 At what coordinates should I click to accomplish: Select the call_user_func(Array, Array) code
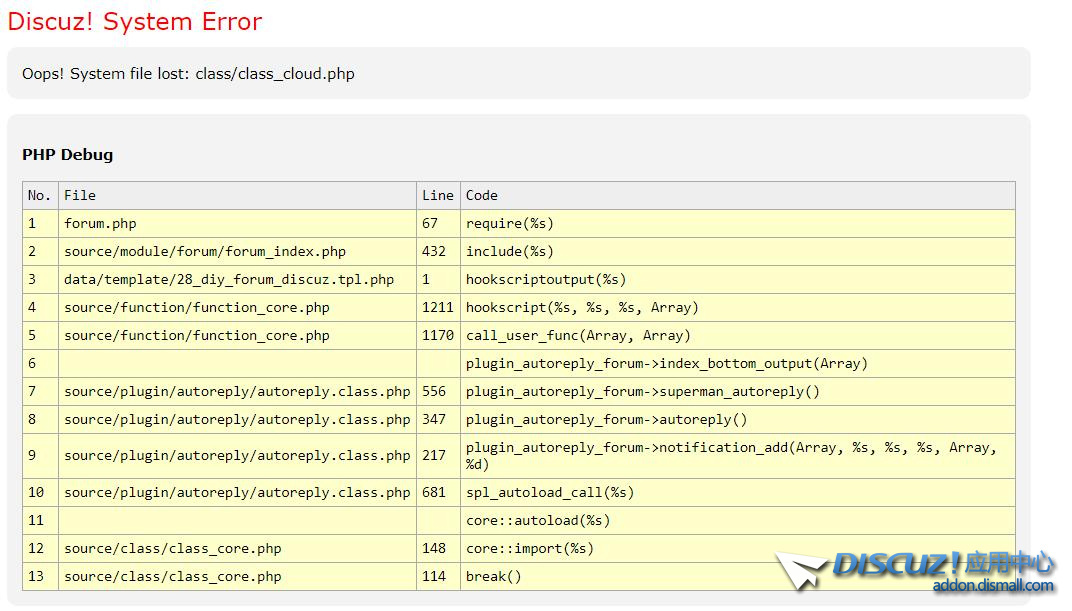pos(578,336)
